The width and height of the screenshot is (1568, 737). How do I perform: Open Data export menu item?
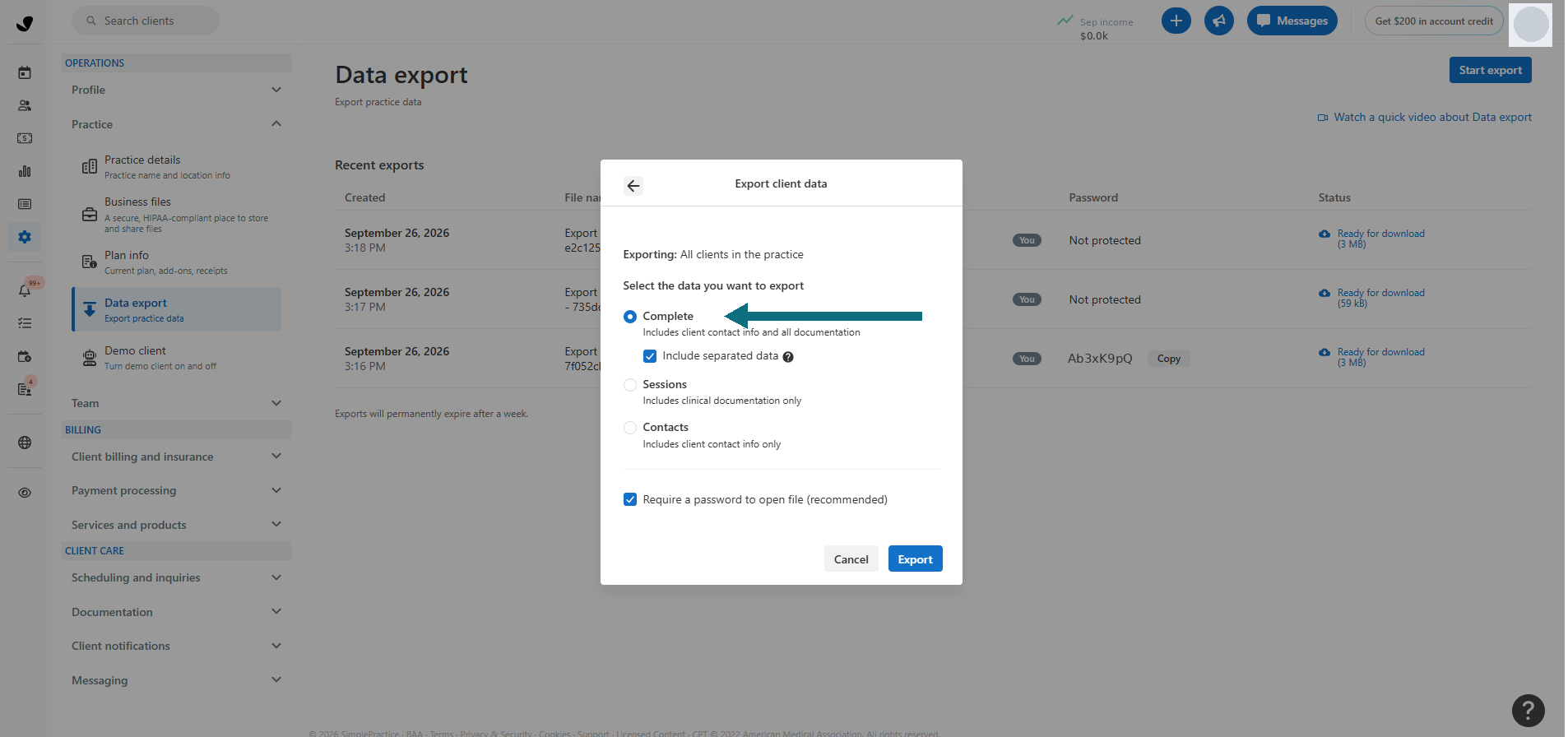coord(176,309)
